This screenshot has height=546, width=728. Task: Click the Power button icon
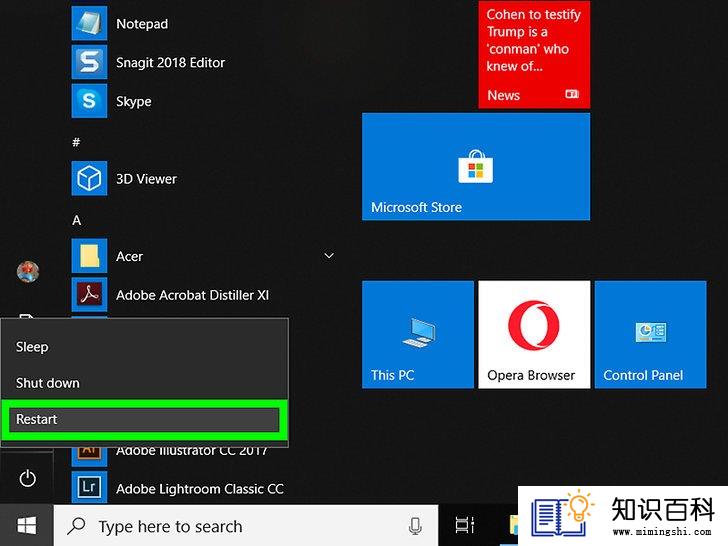27,478
